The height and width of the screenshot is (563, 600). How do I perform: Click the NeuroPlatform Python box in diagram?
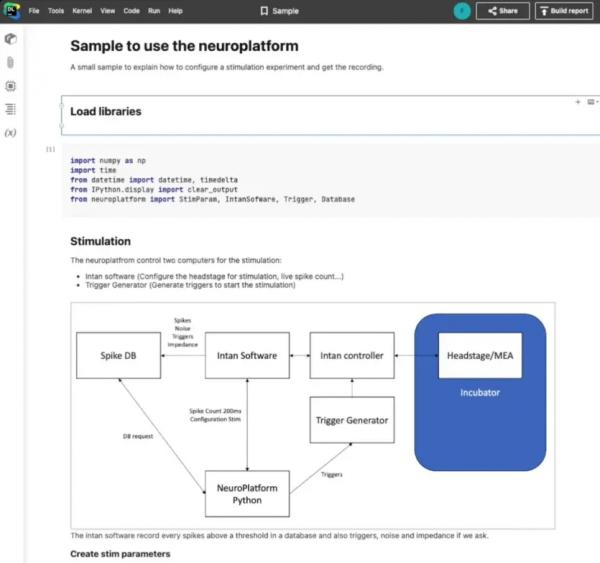point(247,494)
